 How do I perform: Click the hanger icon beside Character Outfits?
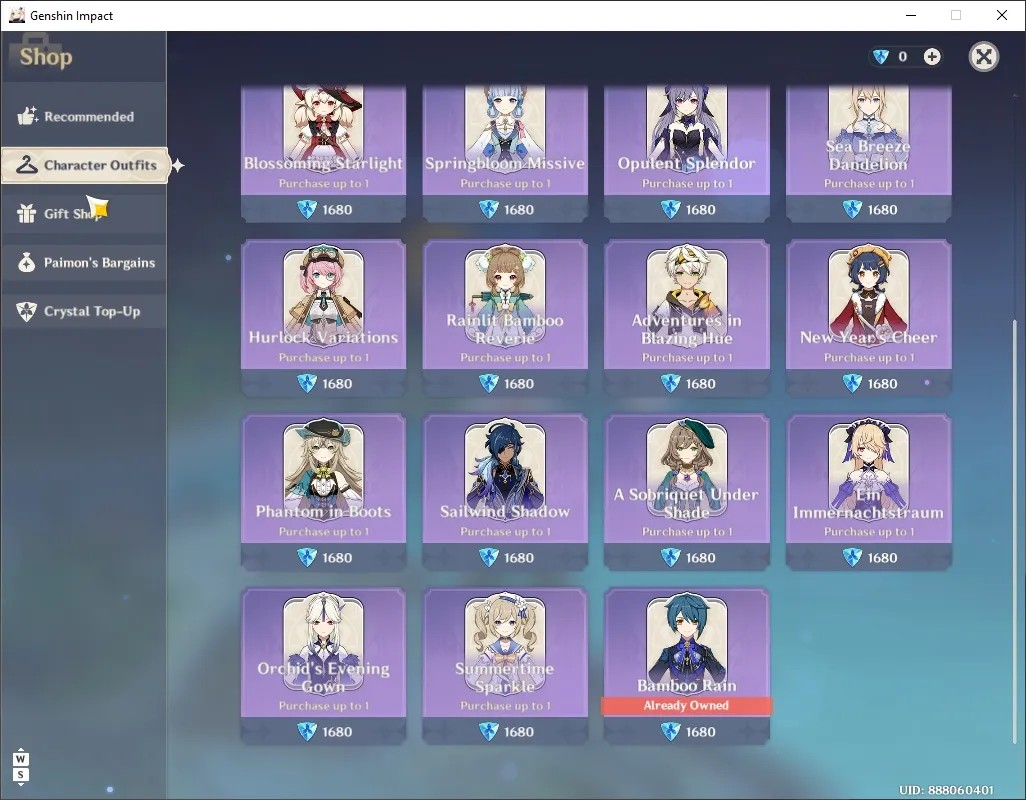click(27, 165)
